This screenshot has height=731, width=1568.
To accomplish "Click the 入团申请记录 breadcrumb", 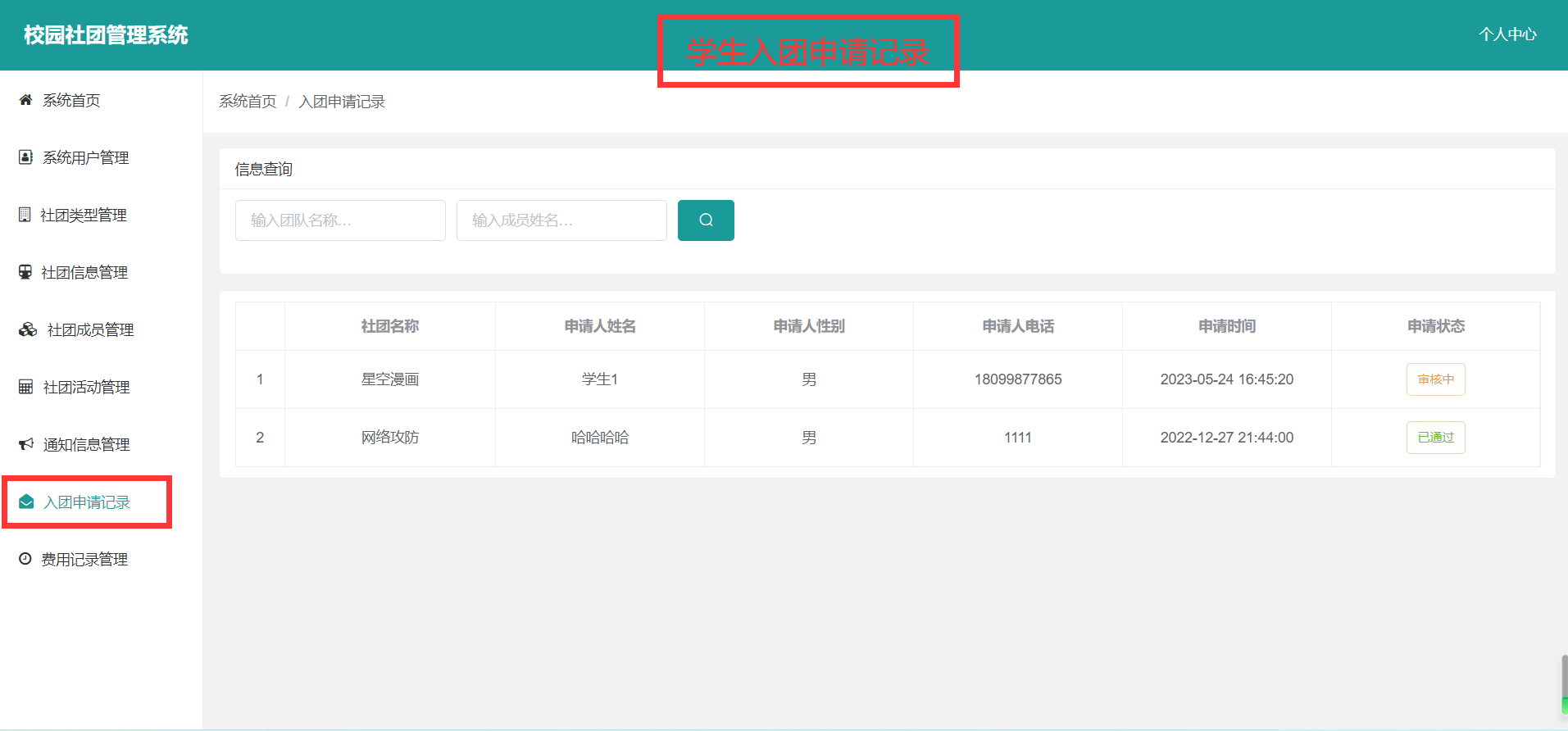I will [342, 102].
